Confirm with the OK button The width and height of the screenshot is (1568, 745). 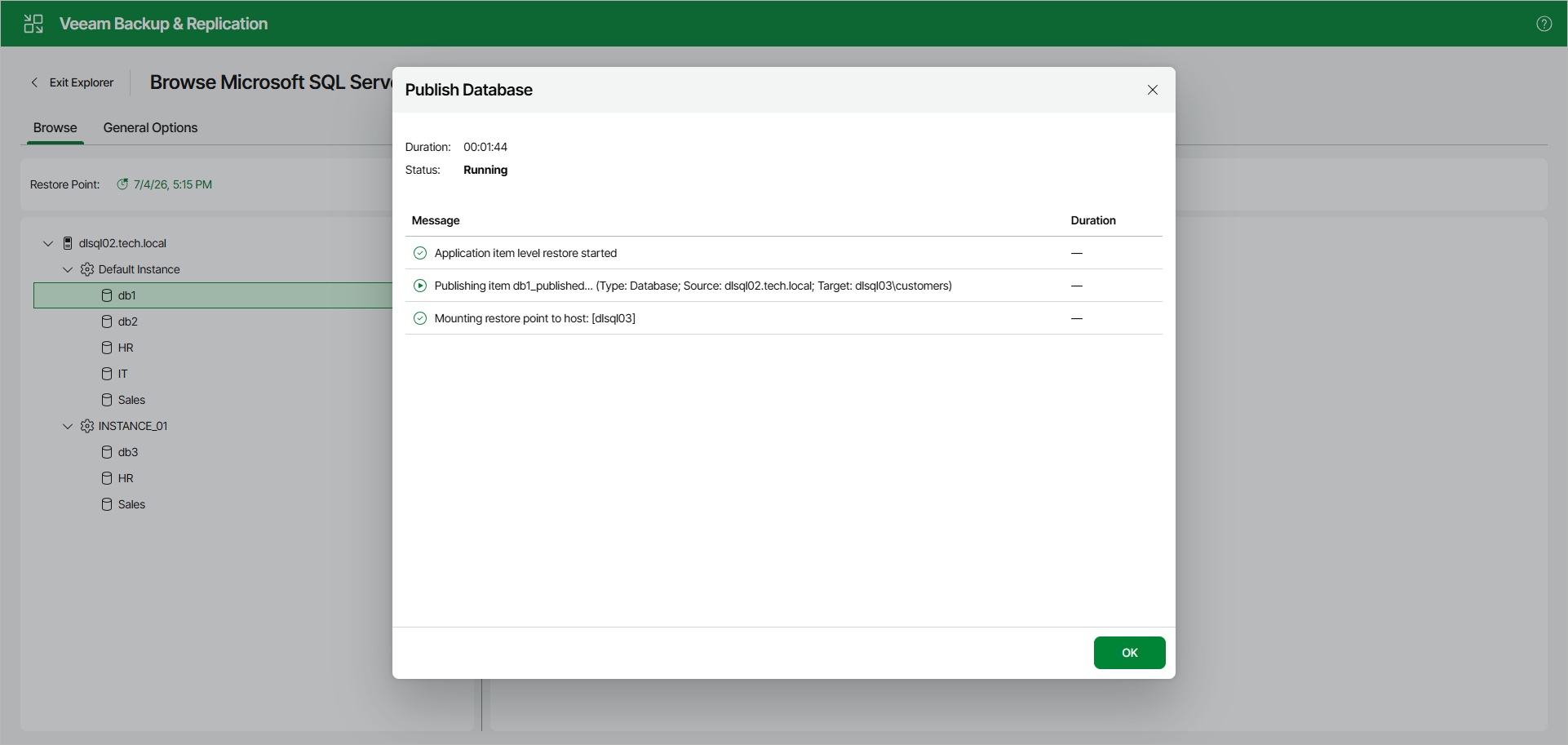coord(1129,653)
